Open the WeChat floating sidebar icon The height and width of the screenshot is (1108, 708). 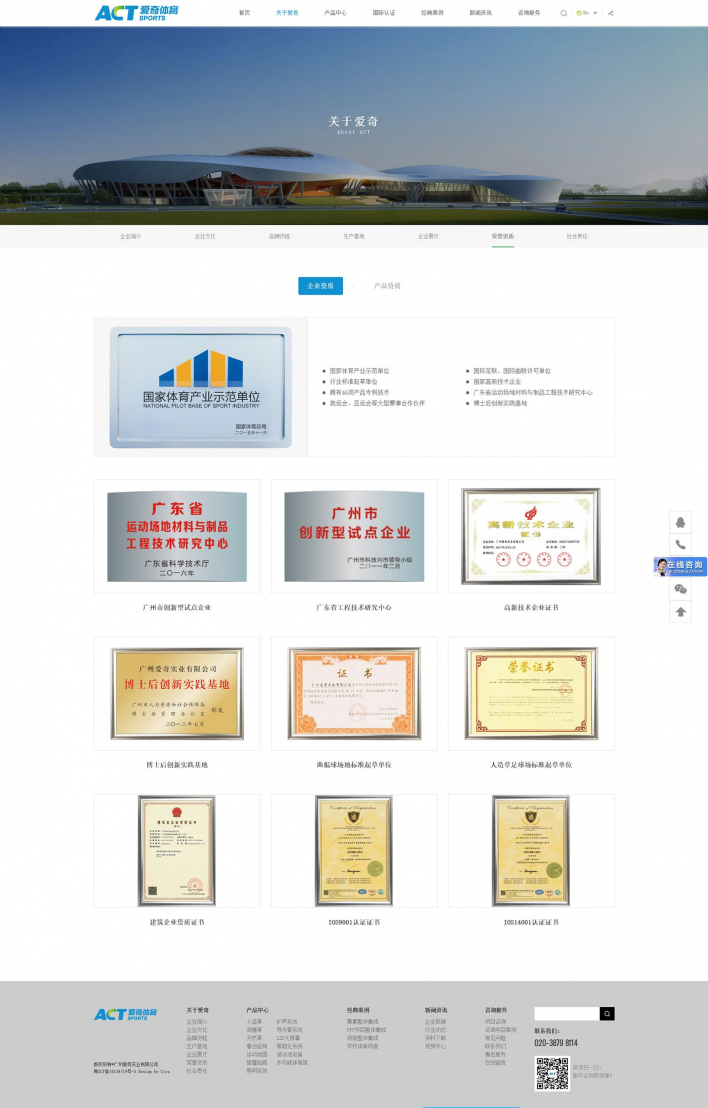tap(681, 590)
